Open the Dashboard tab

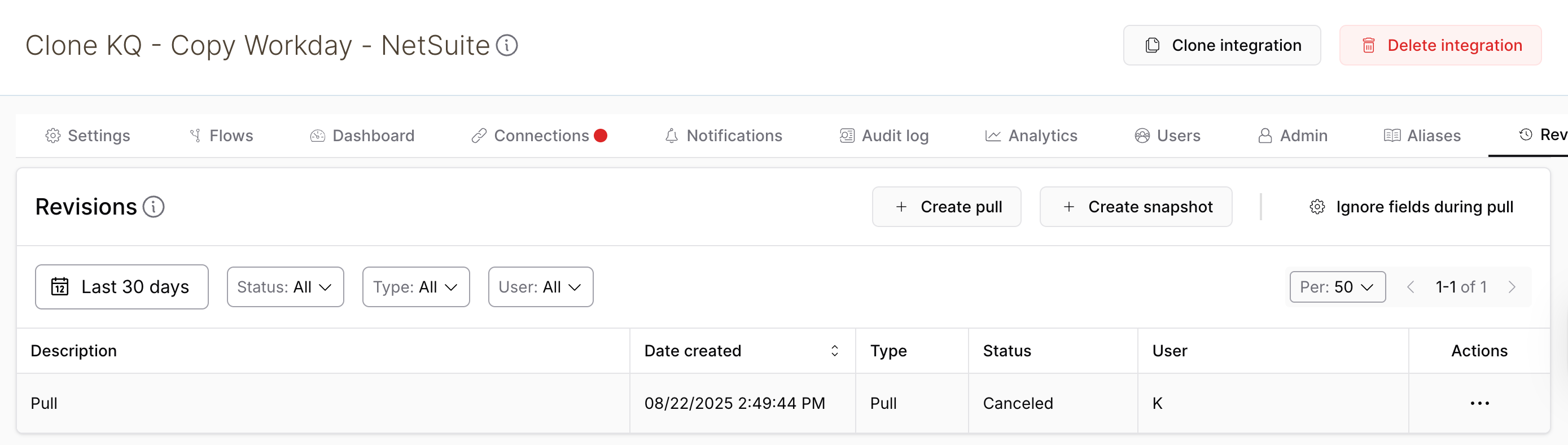click(362, 135)
